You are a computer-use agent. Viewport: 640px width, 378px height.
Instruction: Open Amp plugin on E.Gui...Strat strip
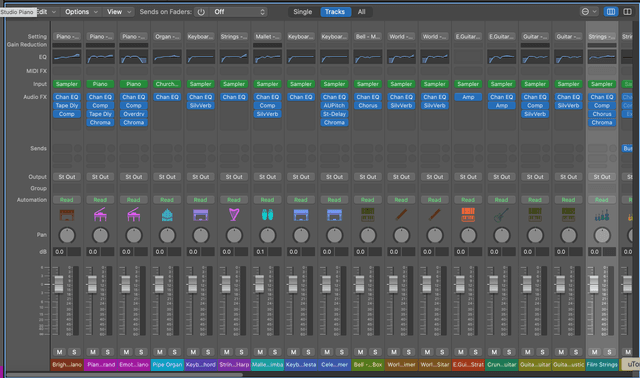pos(468,97)
